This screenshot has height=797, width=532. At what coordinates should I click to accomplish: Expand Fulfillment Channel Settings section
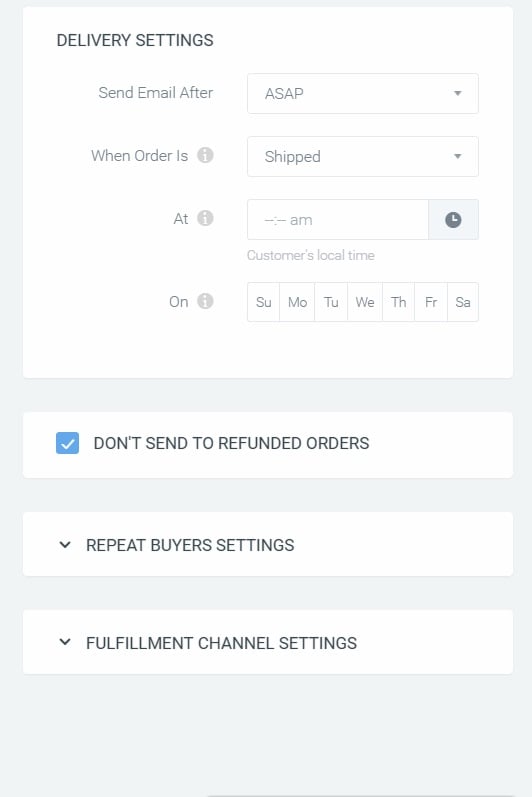[x=268, y=642]
